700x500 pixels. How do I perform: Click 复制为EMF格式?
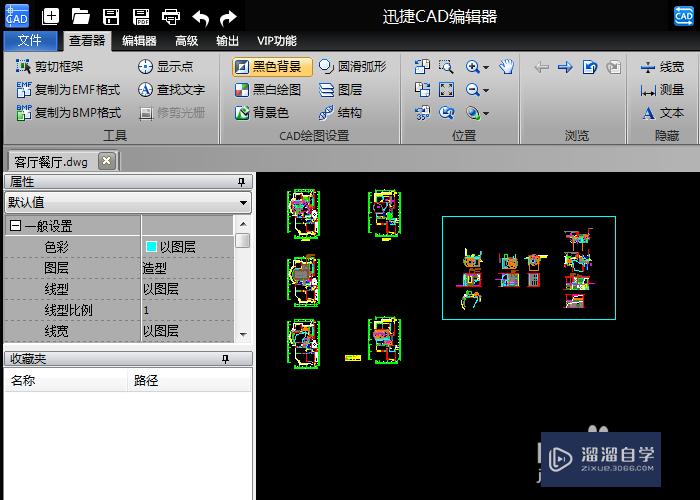pos(68,90)
